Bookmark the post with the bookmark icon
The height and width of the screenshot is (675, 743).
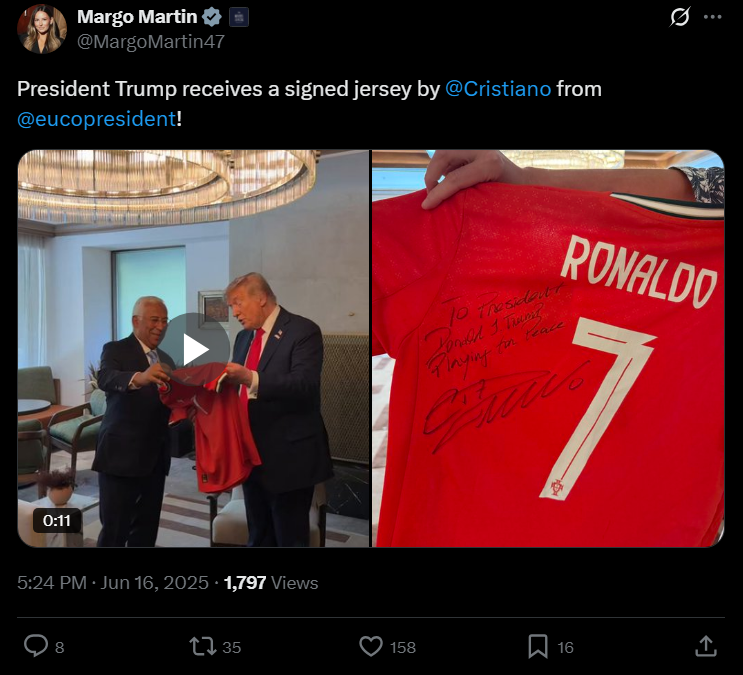pos(538,646)
